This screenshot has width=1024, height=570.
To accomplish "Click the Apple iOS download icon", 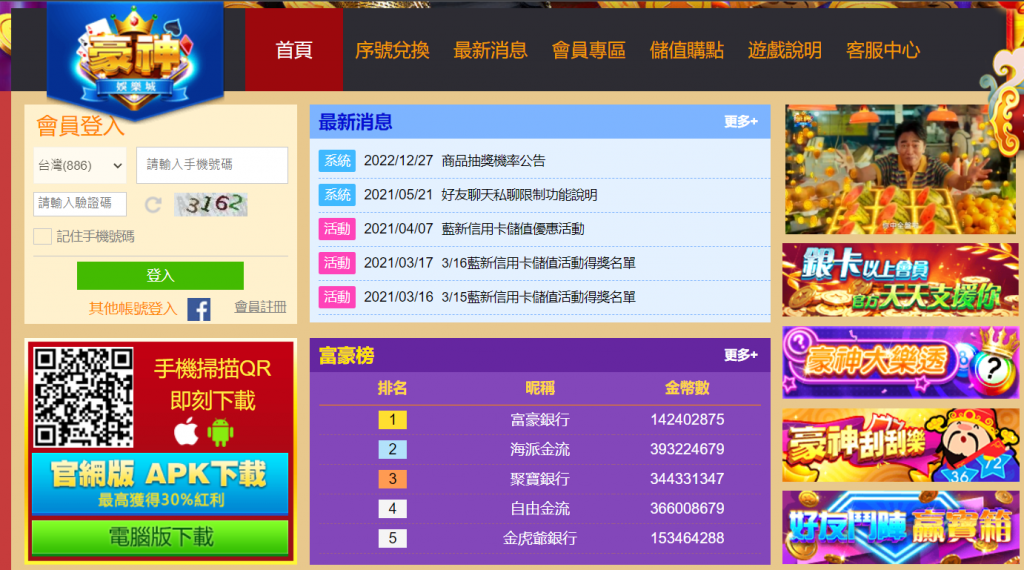I will [186, 432].
